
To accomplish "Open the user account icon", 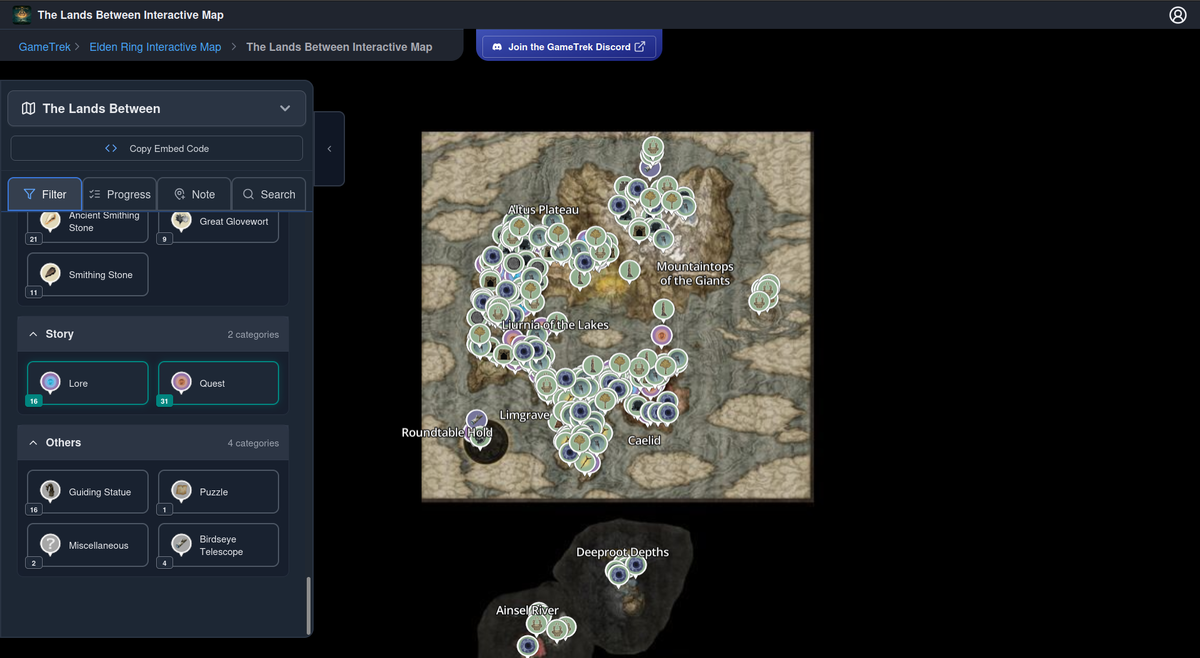I will tap(1177, 15).
